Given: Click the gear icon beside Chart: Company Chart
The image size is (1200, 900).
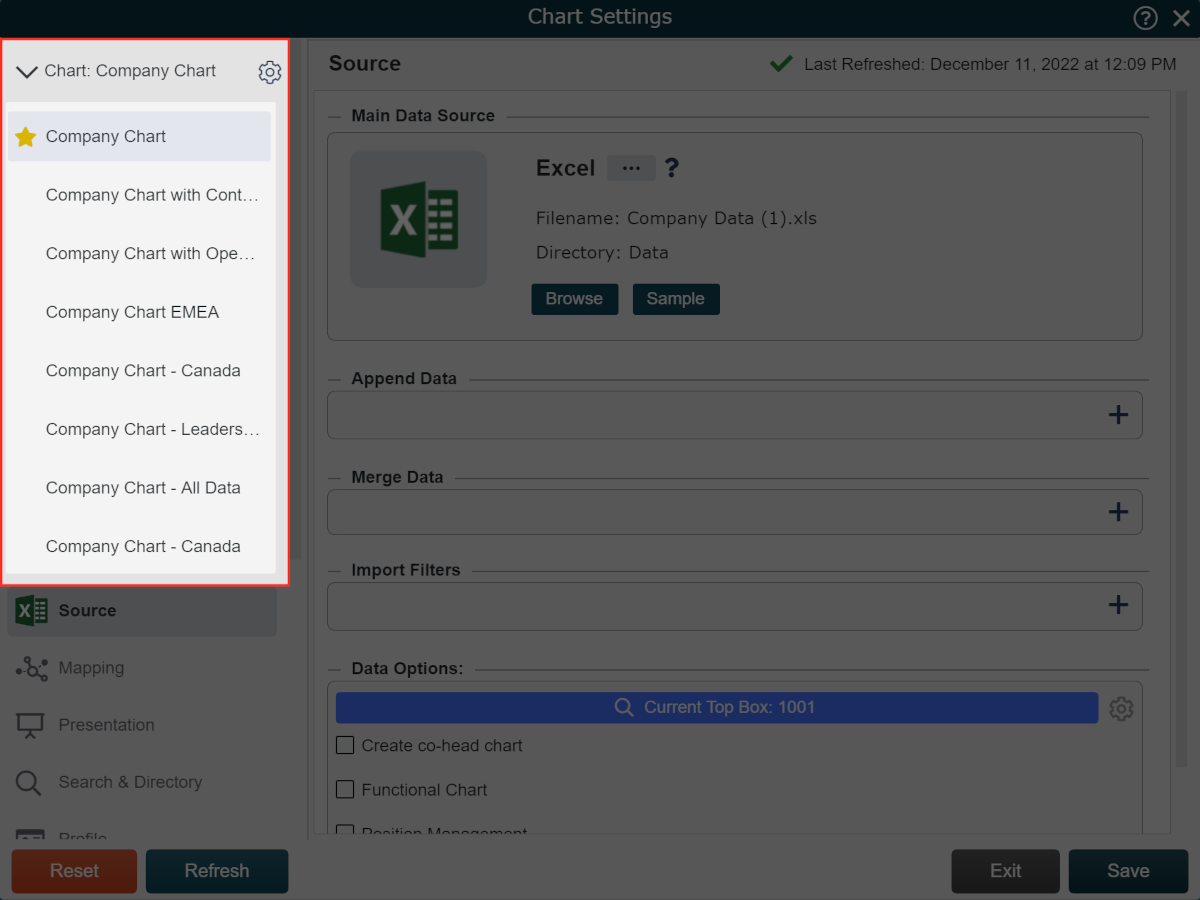Looking at the screenshot, I should click(270, 72).
